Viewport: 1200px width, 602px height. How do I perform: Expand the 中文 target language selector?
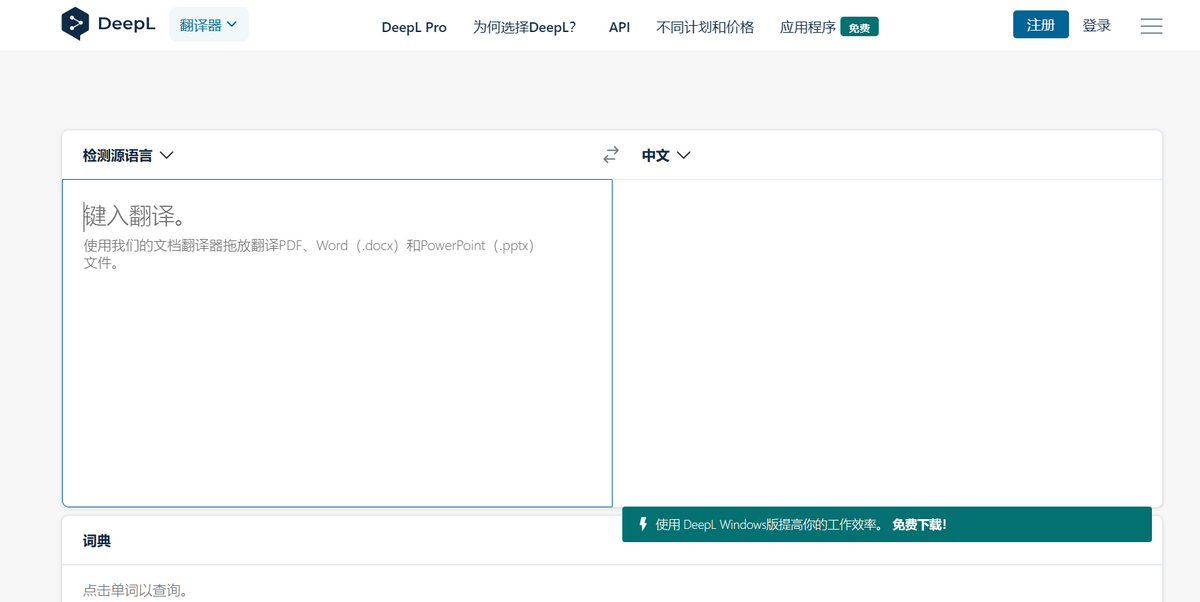coord(666,155)
